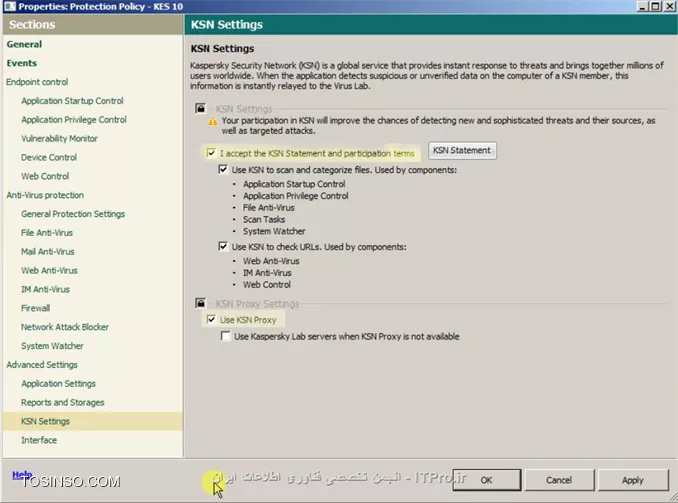678x503 pixels.
Task: Confirm with the OK button
Action: [486, 480]
